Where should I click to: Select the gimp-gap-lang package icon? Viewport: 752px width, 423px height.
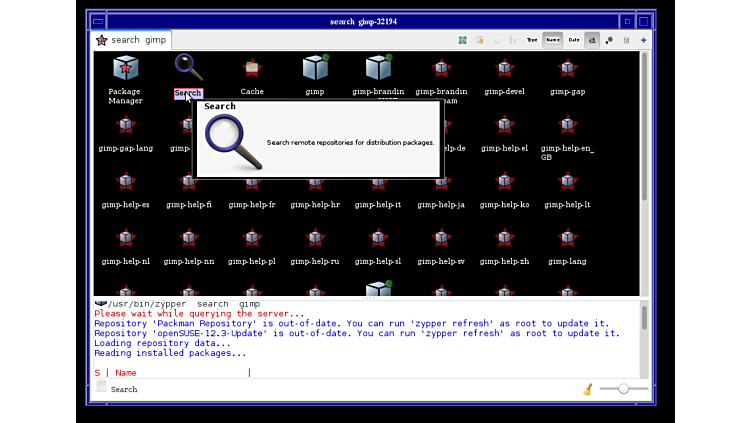pyautogui.click(x=126, y=125)
